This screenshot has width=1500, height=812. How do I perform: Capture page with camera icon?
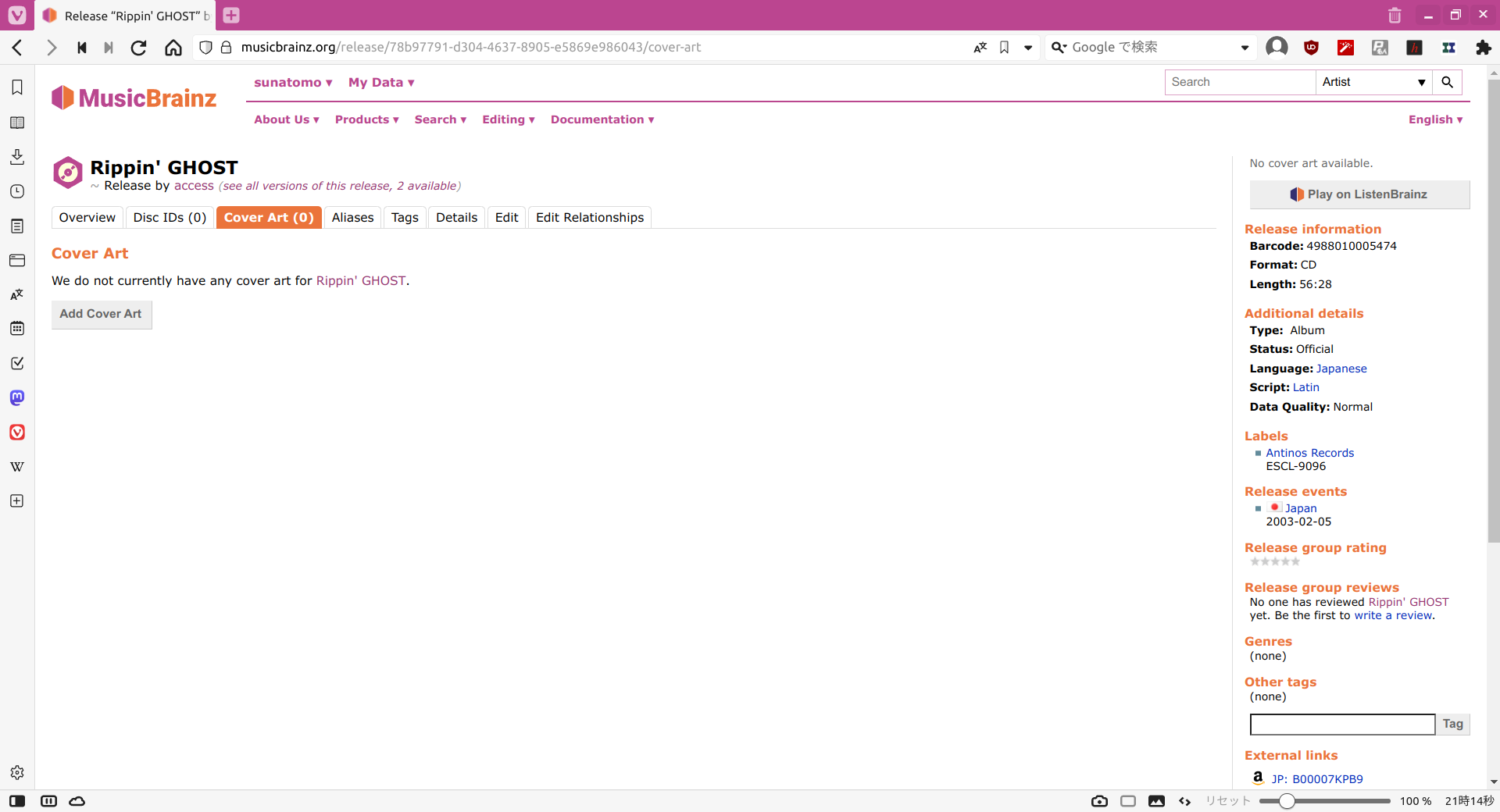coord(1099,801)
